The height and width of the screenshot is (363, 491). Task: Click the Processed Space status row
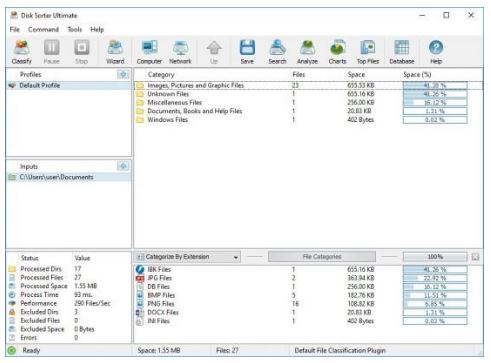coord(68,286)
